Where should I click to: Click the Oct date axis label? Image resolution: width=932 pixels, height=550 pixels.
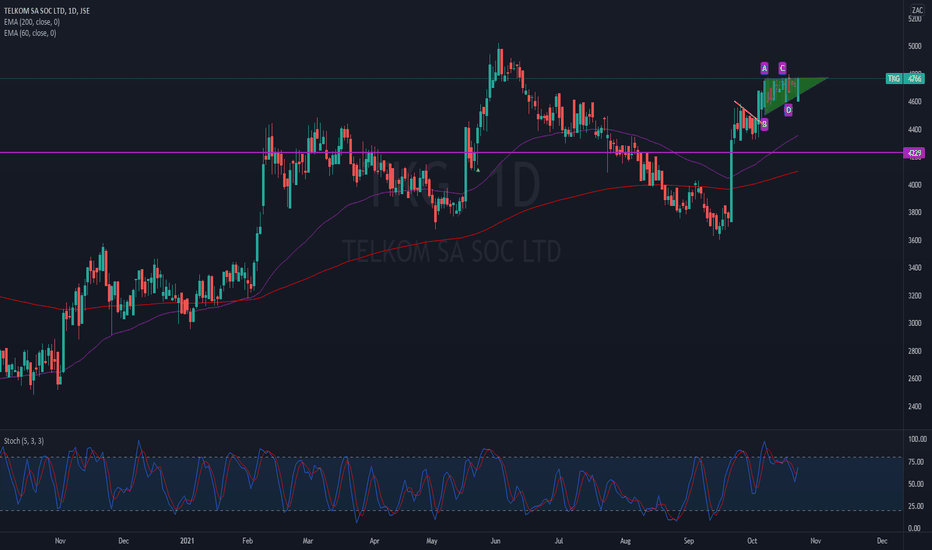coord(752,541)
